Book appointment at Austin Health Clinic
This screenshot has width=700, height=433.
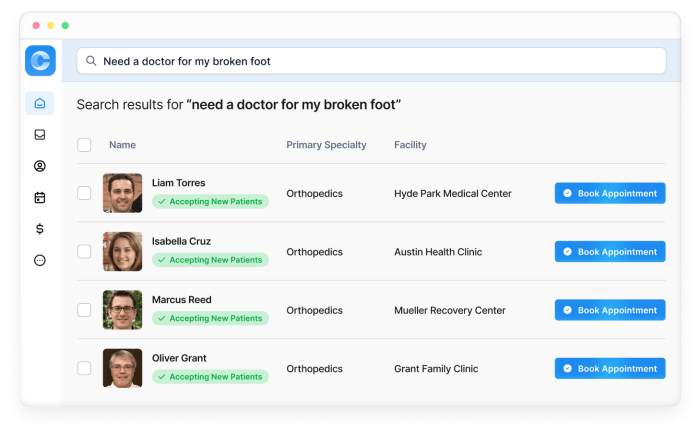pos(610,252)
